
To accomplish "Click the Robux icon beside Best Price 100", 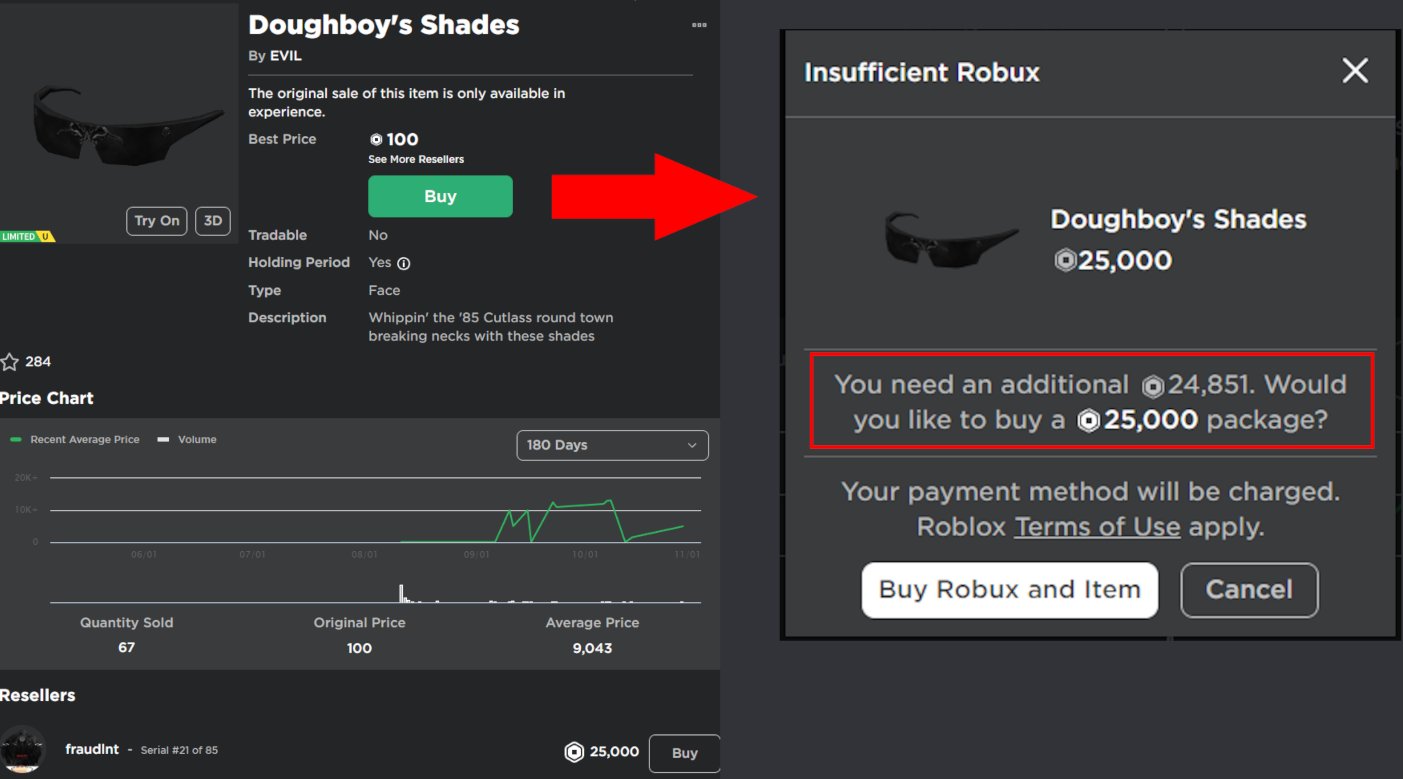I will [x=376, y=140].
